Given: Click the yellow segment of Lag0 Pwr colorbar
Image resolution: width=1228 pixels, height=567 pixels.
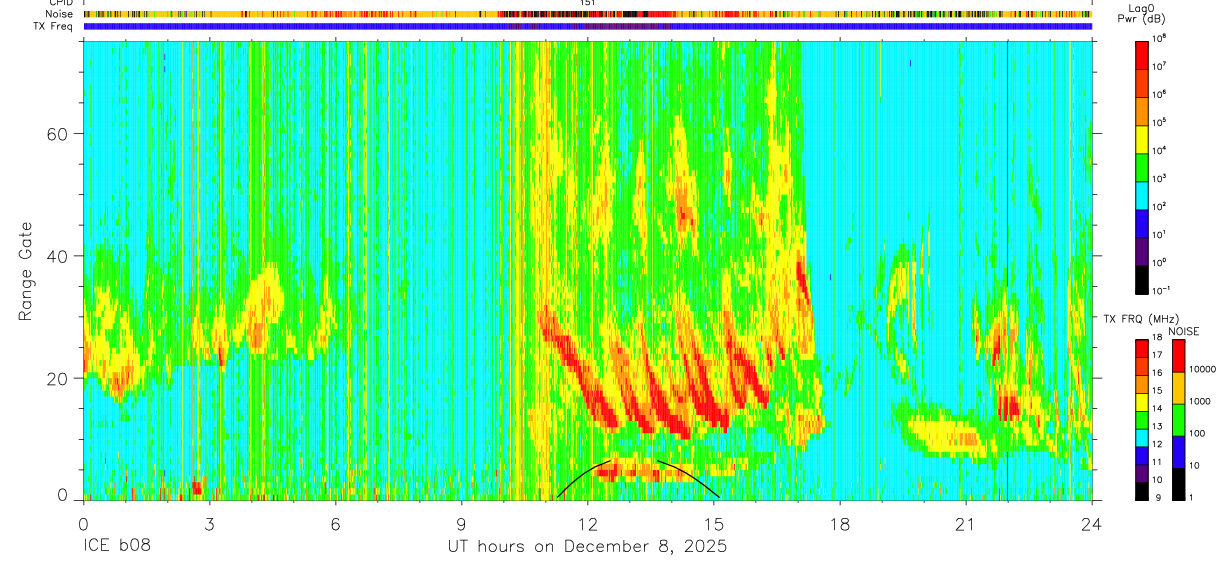Looking at the screenshot, I should tap(1142, 138).
